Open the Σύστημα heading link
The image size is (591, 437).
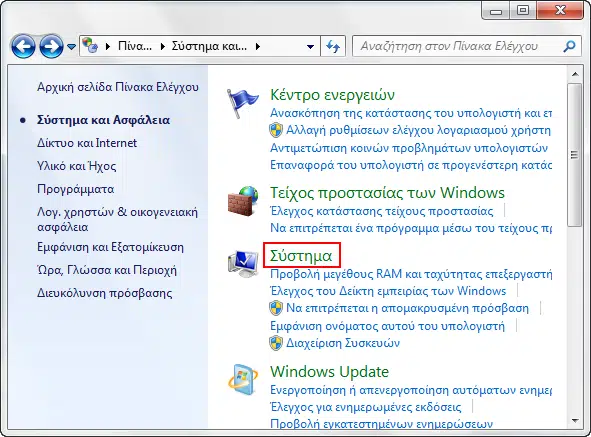[x=301, y=256]
